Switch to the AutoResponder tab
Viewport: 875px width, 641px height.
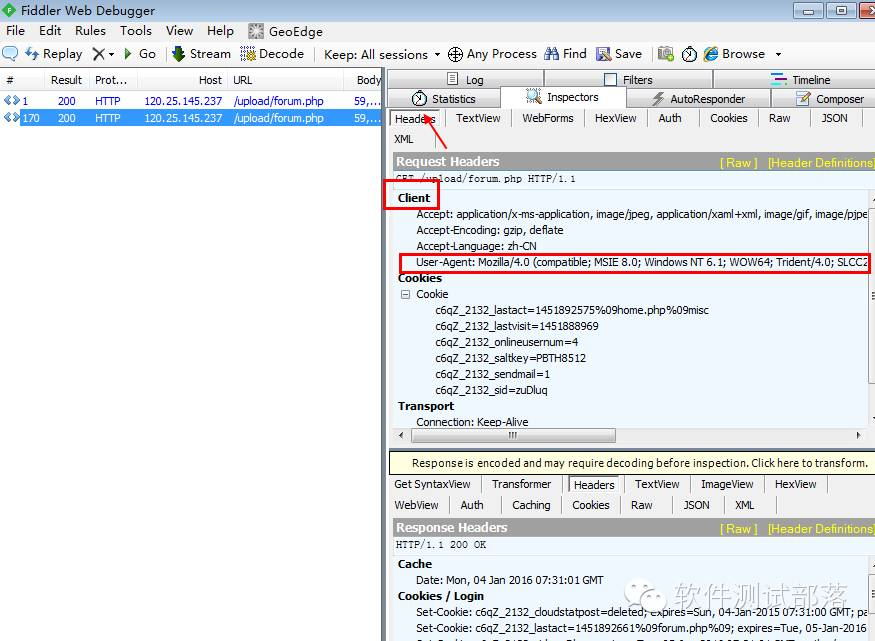[x=699, y=99]
